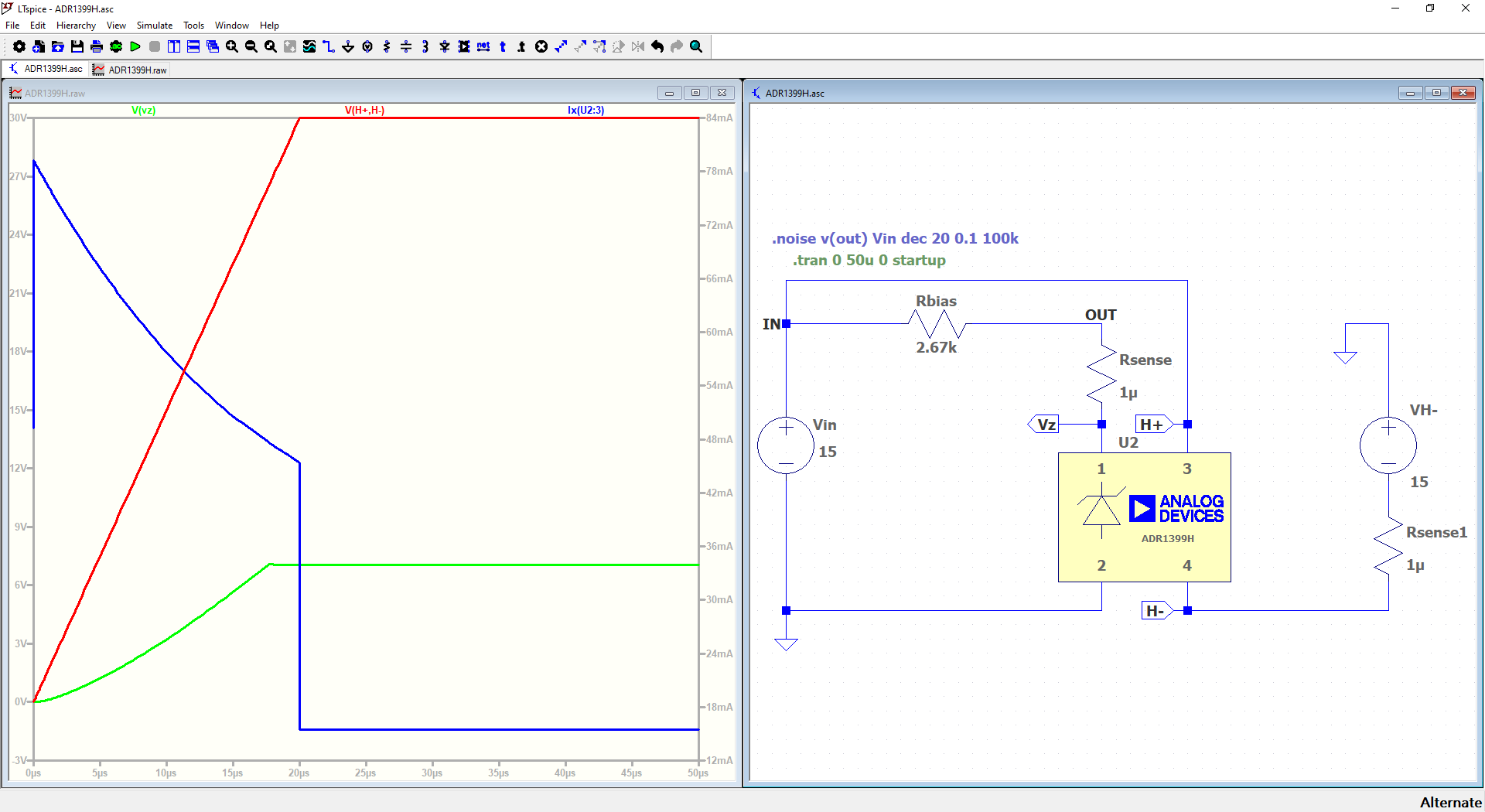Click the Rsense1 resistor label

(x=1436, y=532)
